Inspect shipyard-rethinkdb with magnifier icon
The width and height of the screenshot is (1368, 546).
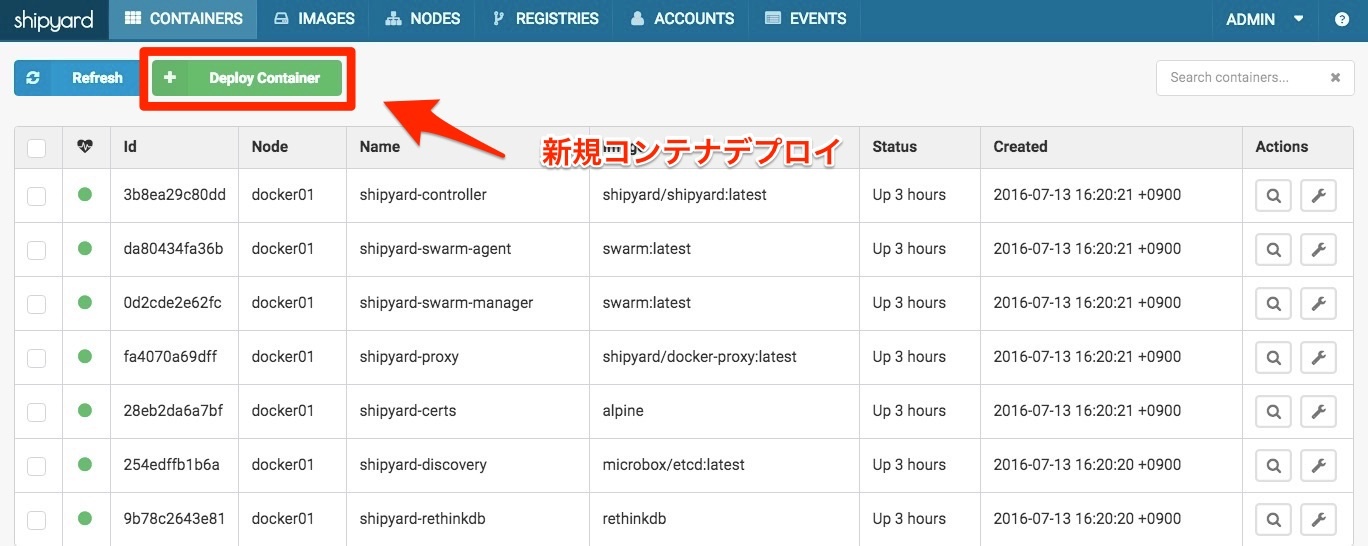click(1273, 520)
